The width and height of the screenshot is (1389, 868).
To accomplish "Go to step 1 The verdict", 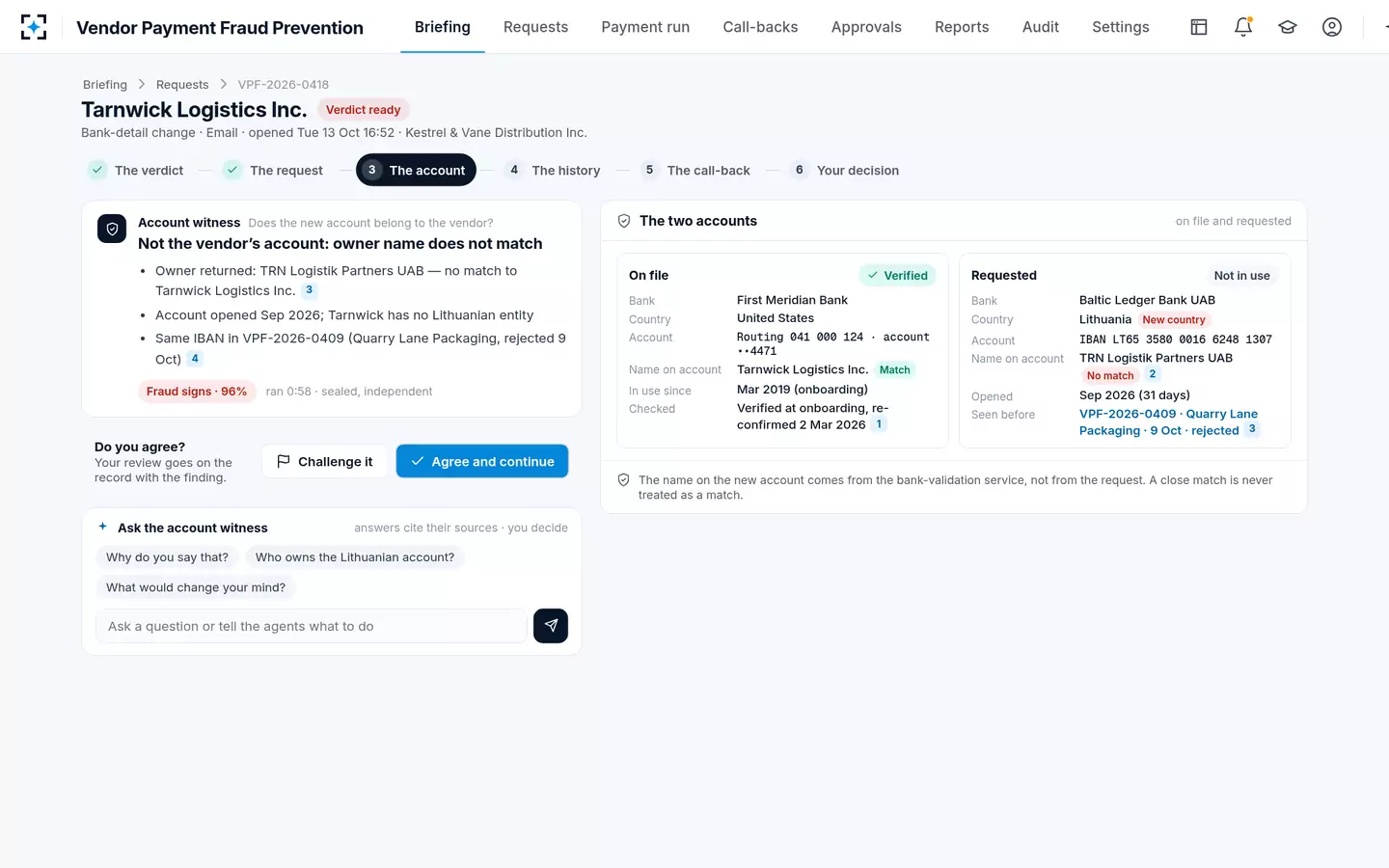I will (136, 171).
